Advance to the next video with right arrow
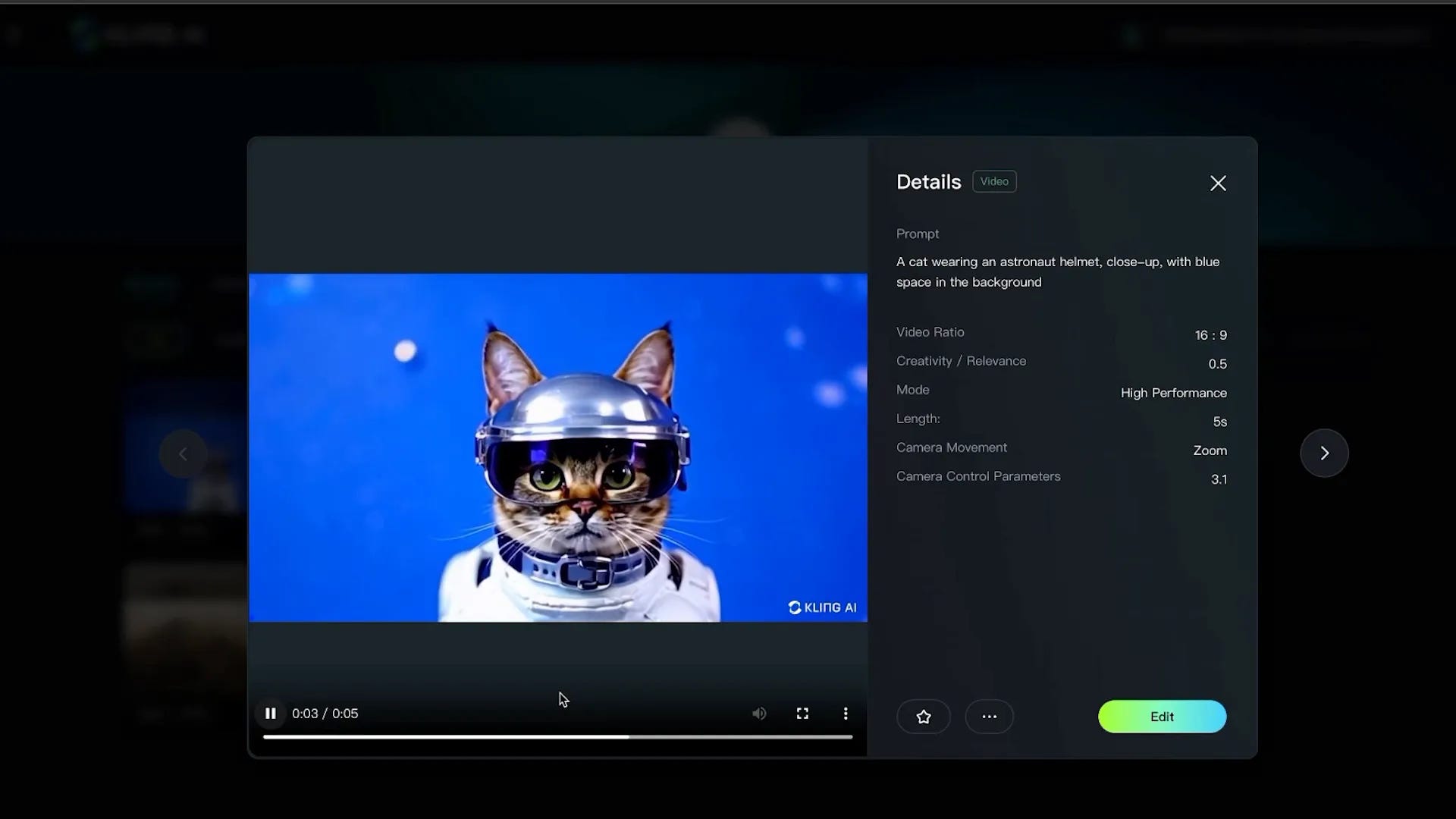 click(x=1323, y=453)
